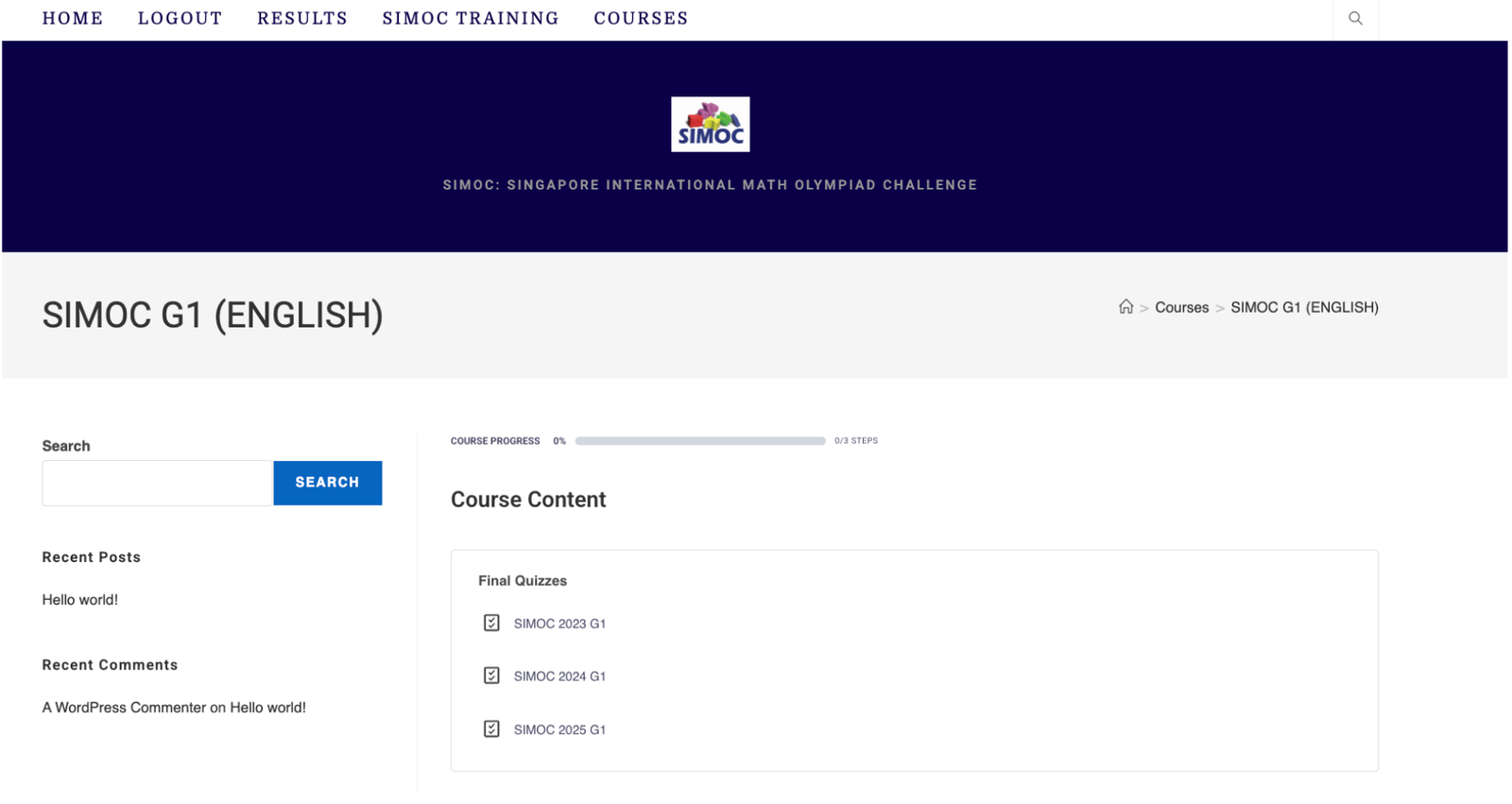Click the home icon in breadcrumb
Screen dimensions: 1512x804
[x=1125, y=307]
